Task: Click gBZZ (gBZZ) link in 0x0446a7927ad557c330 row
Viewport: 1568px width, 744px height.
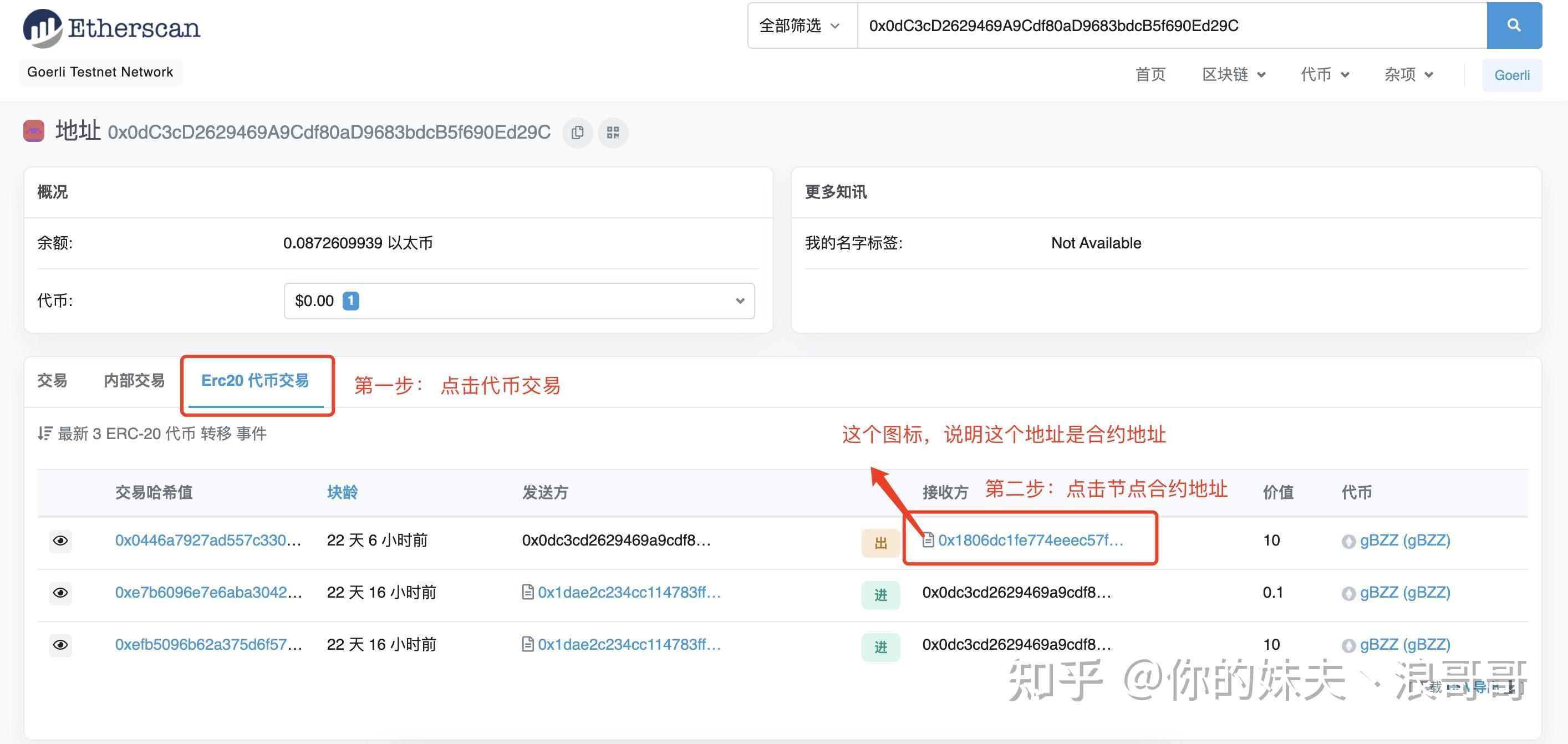Action: coord(1405,540)
